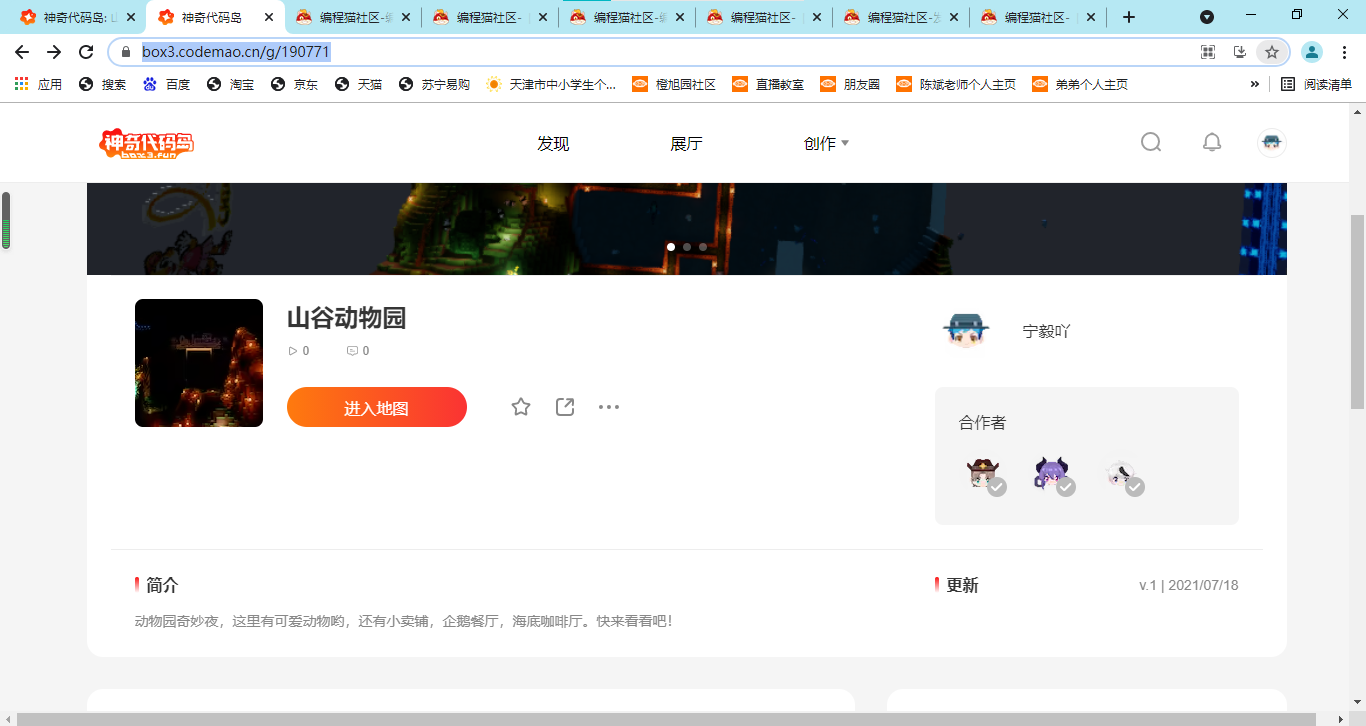Open the purple-haired collaborator avatar

1053,475
